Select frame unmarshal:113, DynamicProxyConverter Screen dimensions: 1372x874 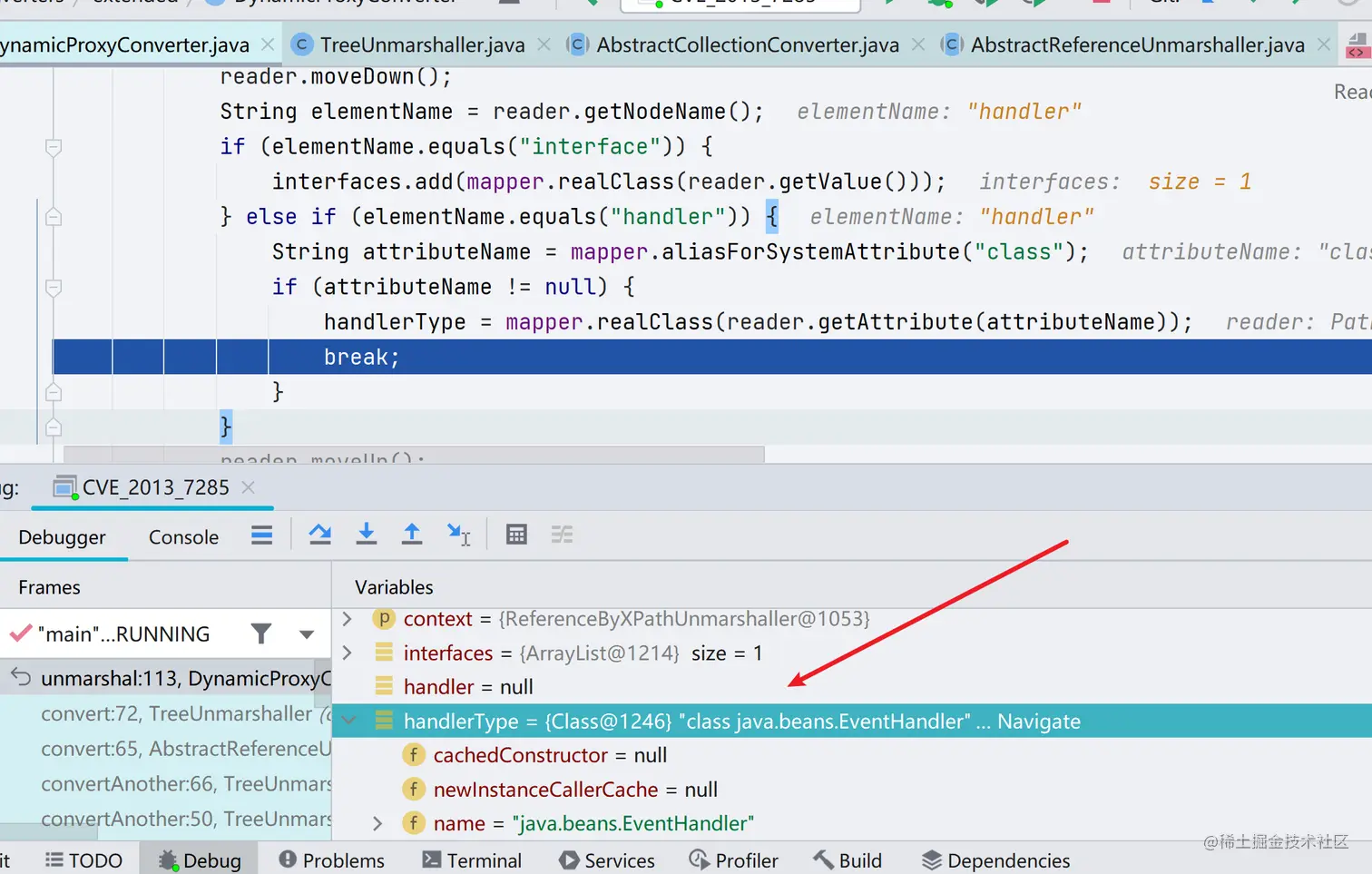click(166, 678)
